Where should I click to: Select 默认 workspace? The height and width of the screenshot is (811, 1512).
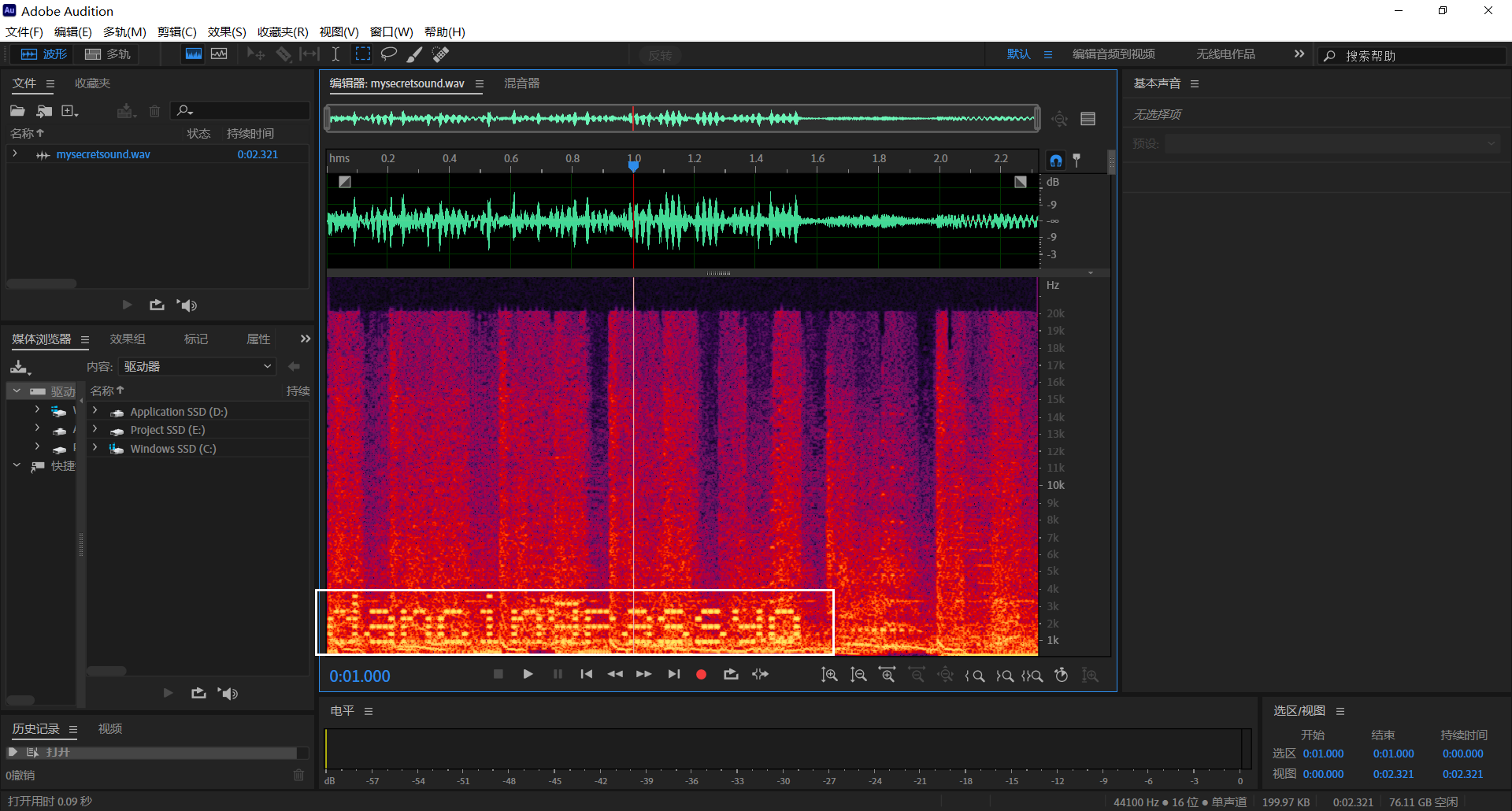pos(1018,54)
